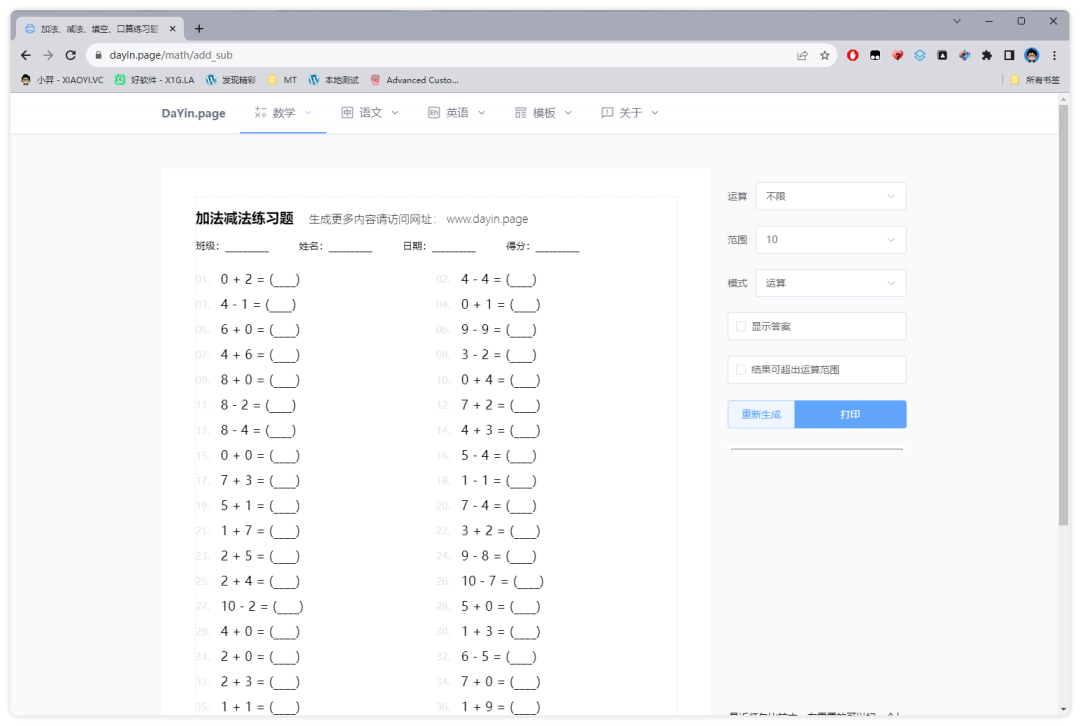Image resolution: width=1080 pixels, height=726 pixels.
Task: Open the Chrome three-dot menu
Action: point(1055,55)
